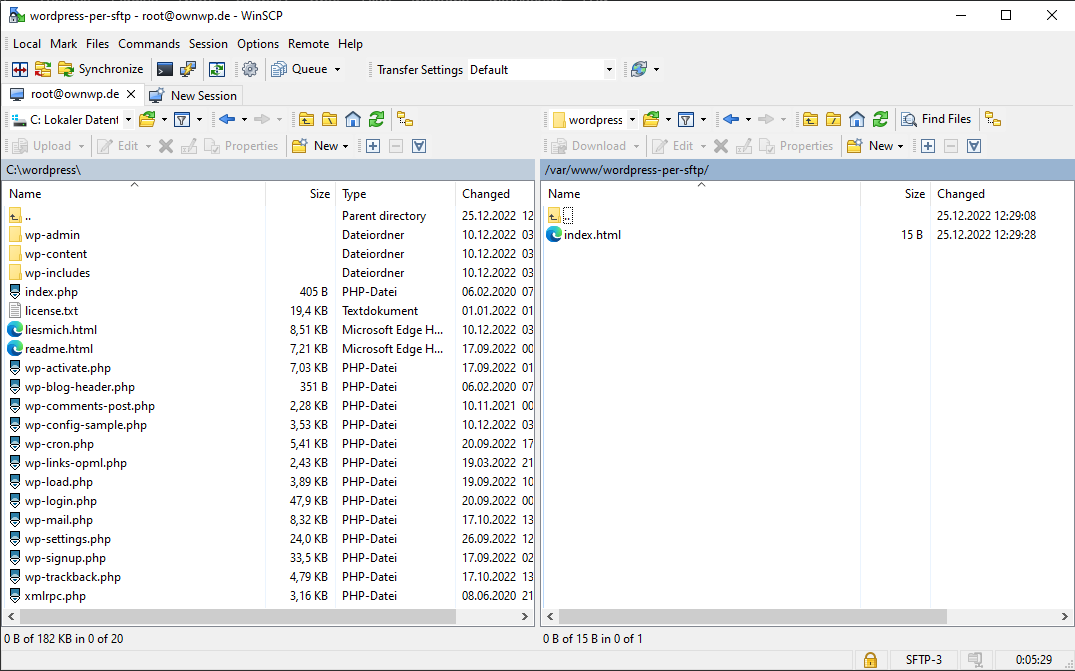Open the New Session tab
Image resolution: width=1075 pixels, height=671 pixels.
pos(194,95)
